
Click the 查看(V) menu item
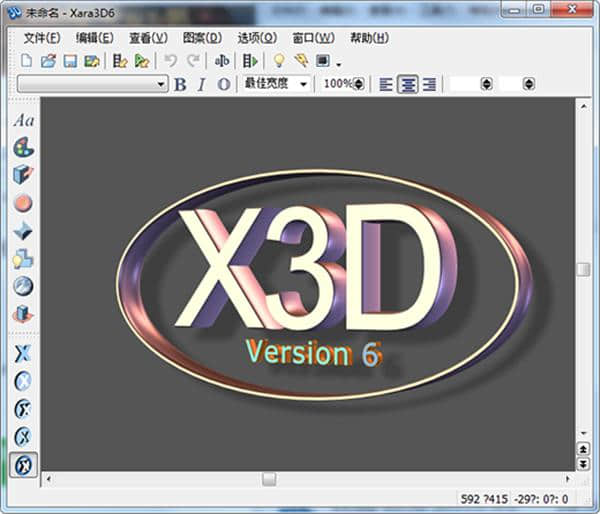148,38
